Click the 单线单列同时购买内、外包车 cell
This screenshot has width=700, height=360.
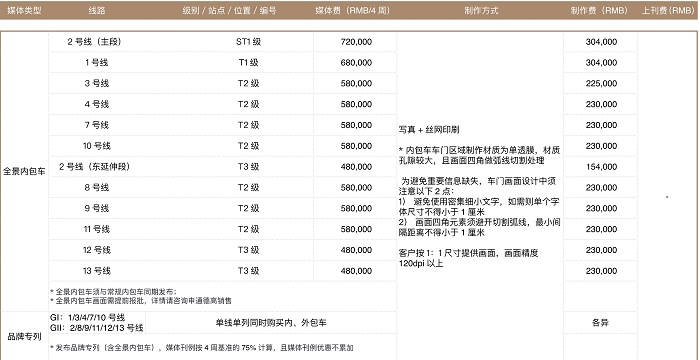point(271,322)
